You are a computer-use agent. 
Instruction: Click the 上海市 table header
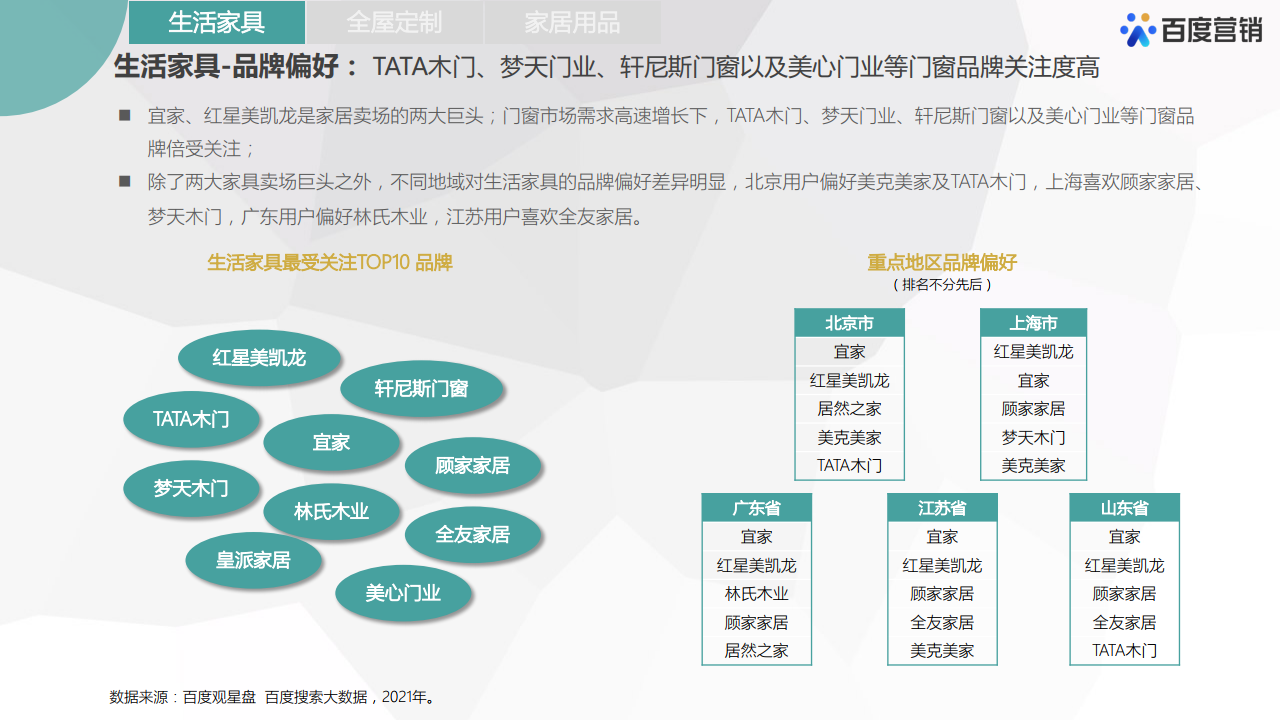click(1033, 323)
